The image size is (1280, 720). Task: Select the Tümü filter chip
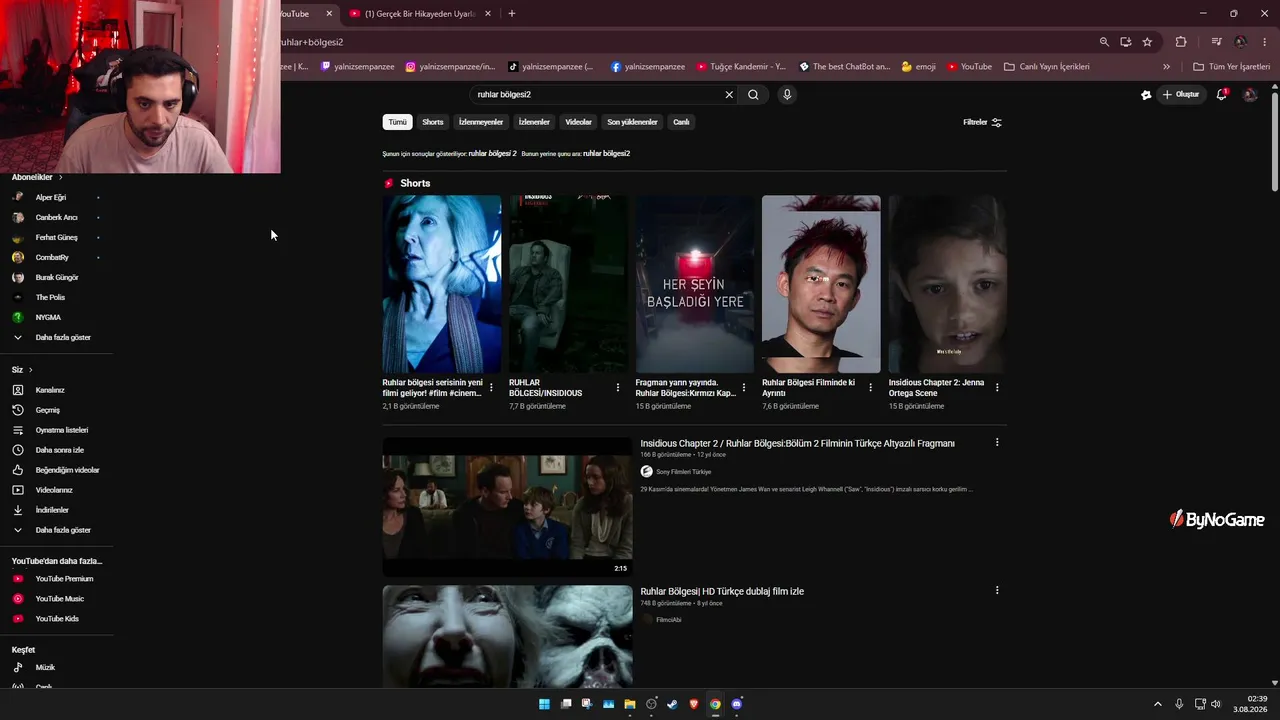pos(397,122)
